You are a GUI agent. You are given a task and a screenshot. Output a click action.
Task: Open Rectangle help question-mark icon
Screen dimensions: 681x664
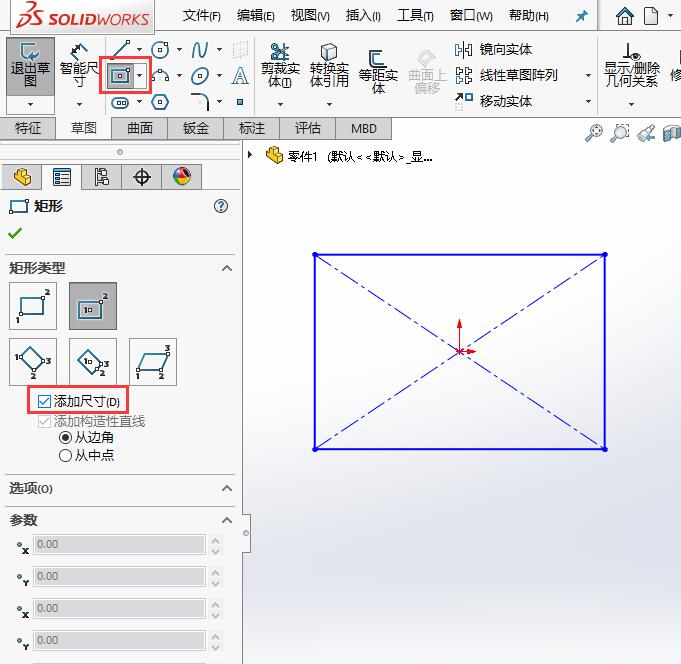point(221,206)
